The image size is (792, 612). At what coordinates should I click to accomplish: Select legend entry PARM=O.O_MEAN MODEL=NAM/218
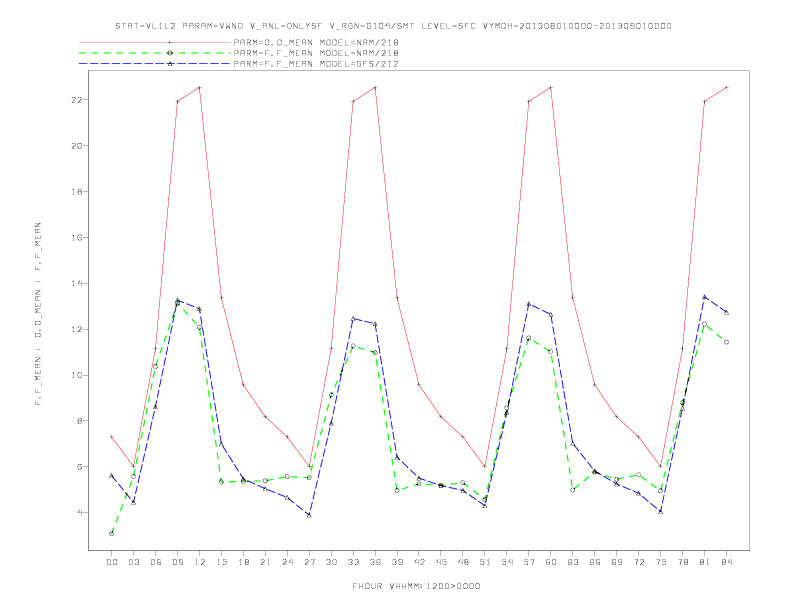(x=316, y=43)
